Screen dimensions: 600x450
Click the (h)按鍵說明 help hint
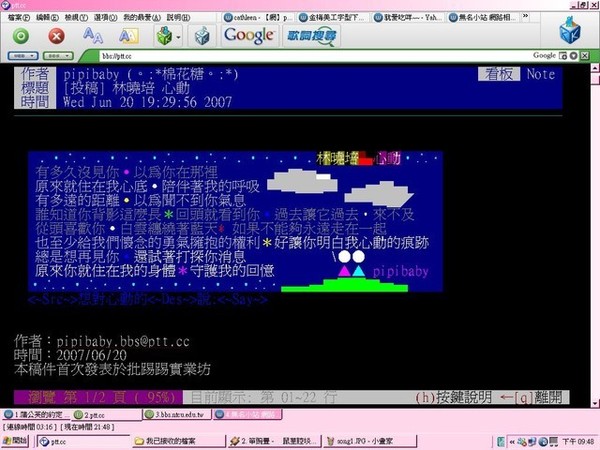click(x=453, y=398)
